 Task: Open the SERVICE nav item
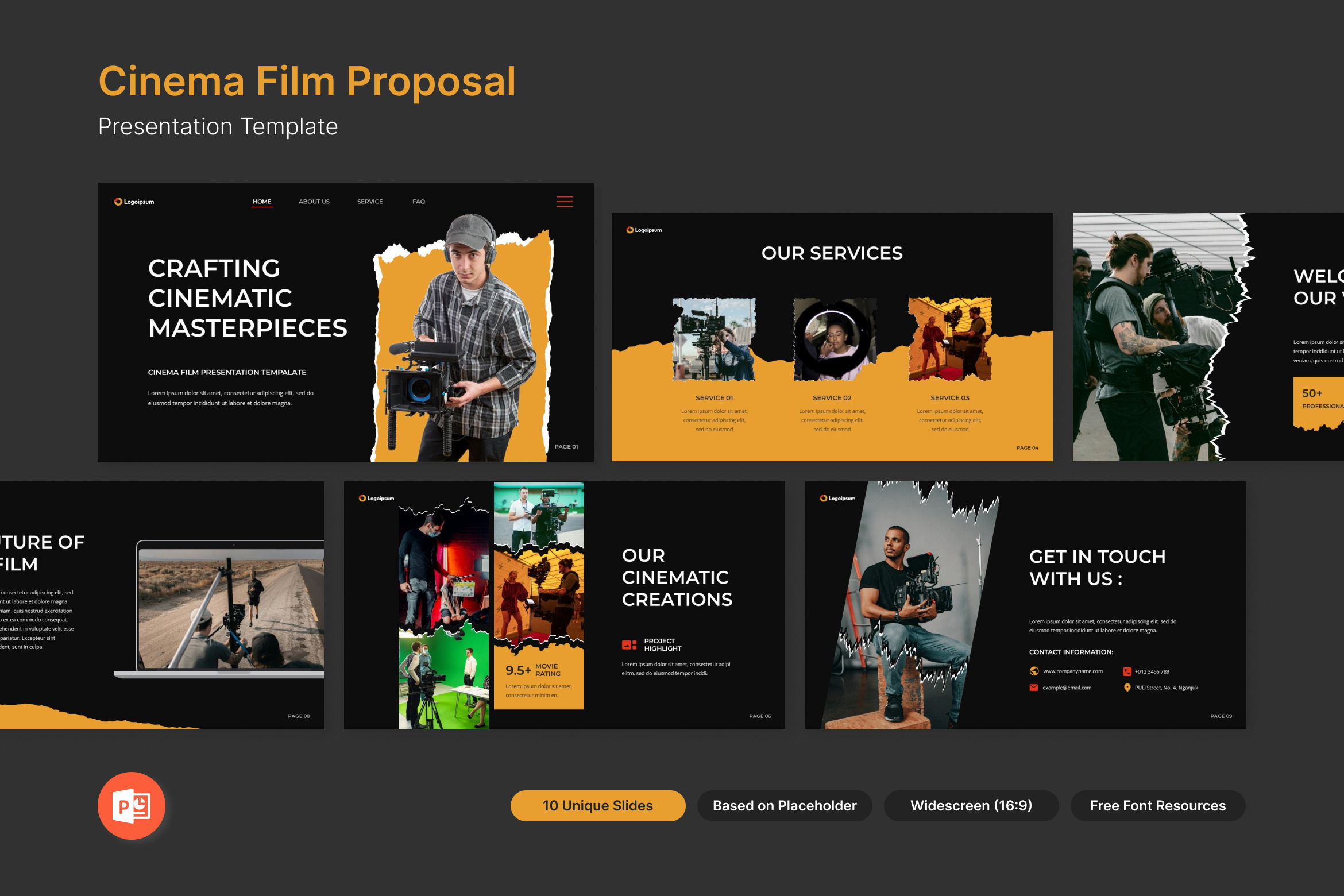370,202
